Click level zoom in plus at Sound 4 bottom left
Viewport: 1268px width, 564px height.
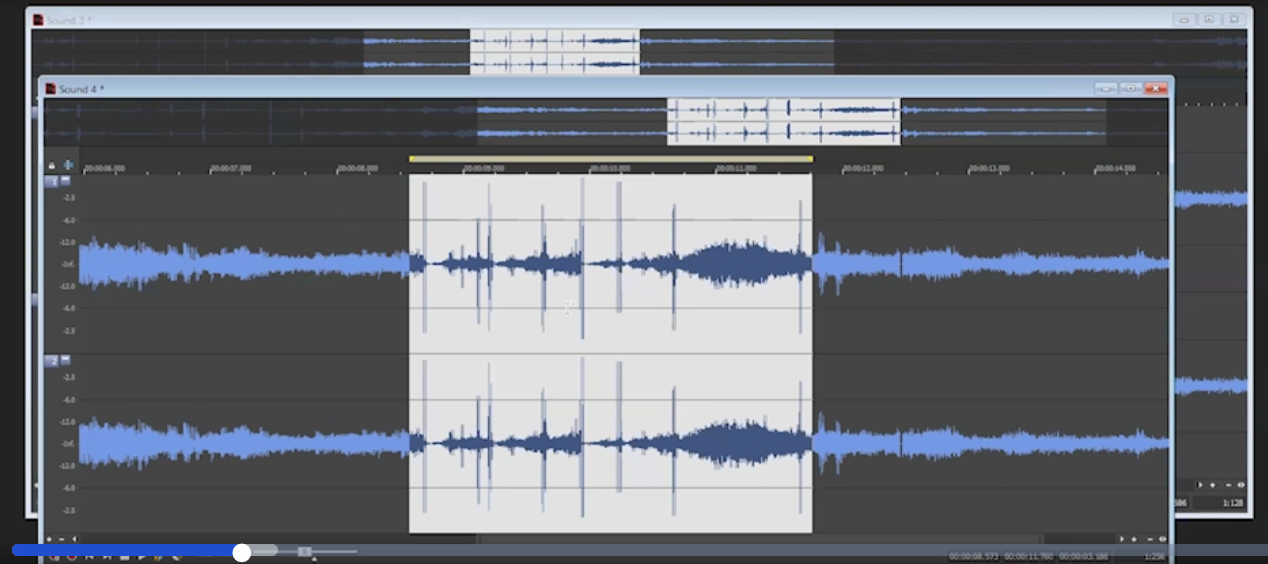49,539
